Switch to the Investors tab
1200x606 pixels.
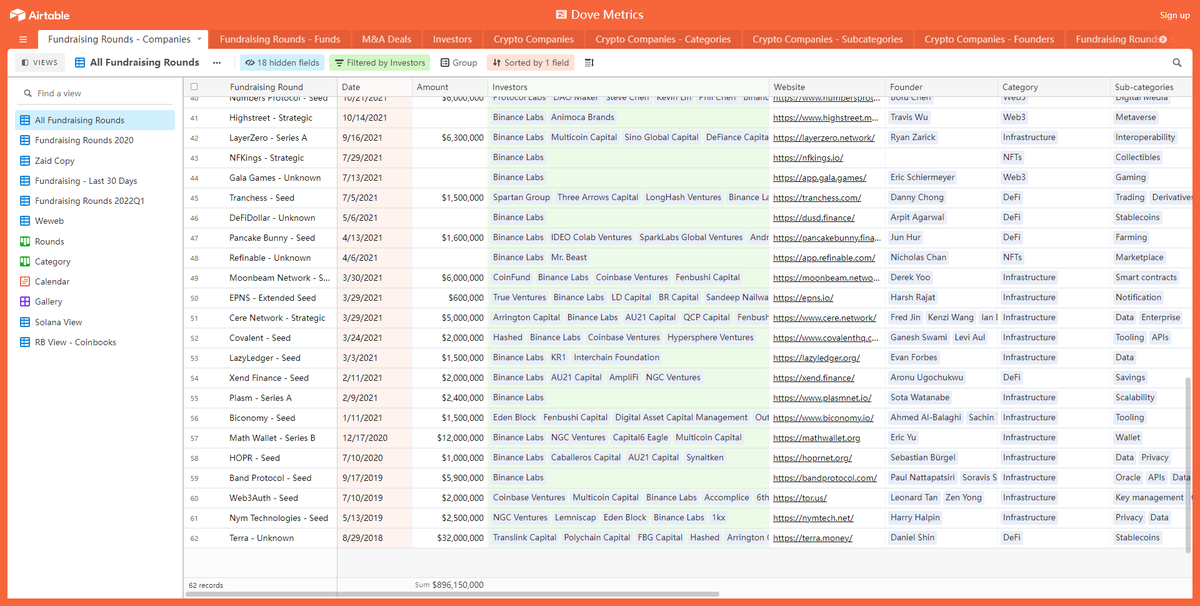452,39
